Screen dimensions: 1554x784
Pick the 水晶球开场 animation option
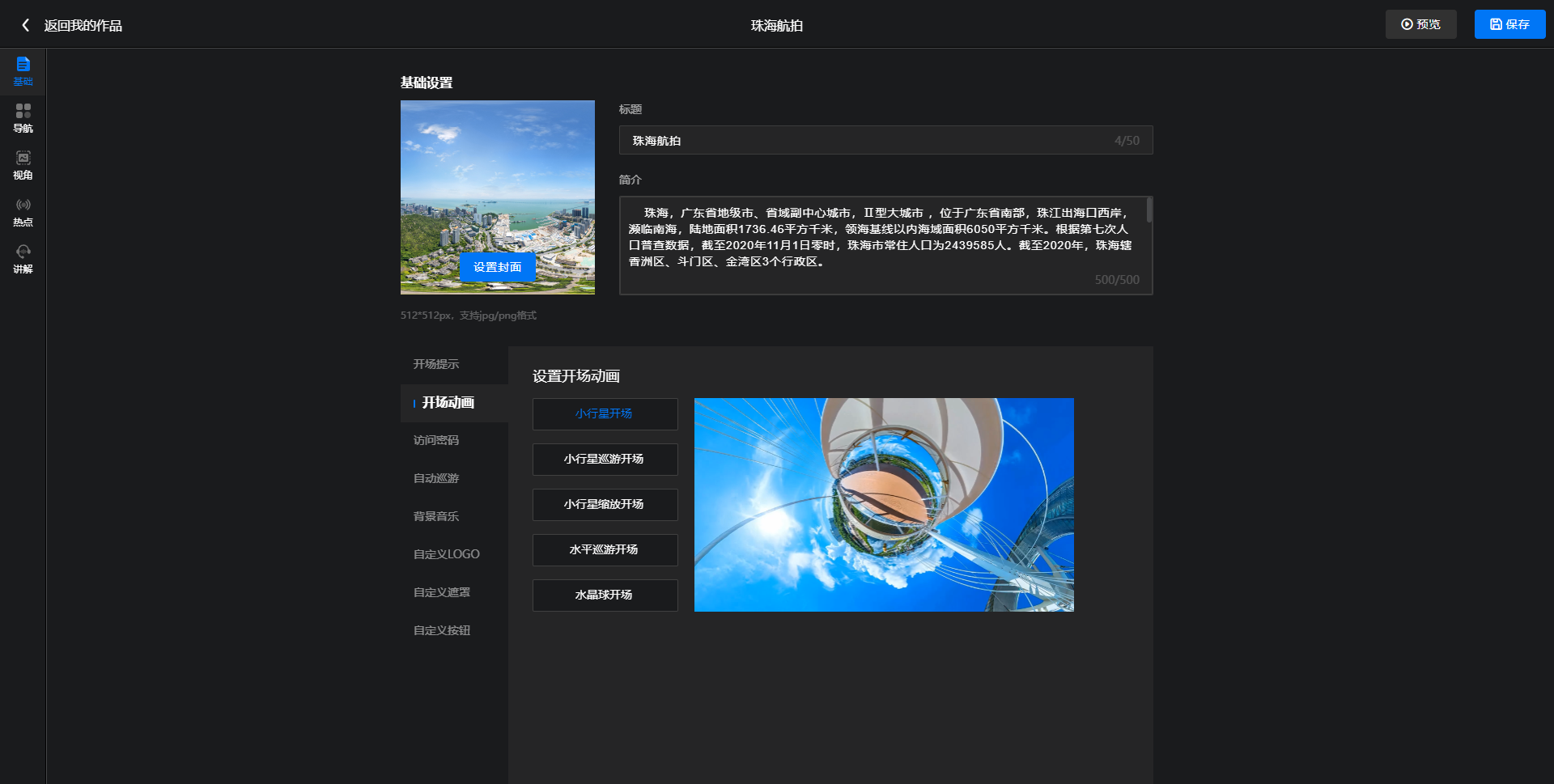pos(605,595)
